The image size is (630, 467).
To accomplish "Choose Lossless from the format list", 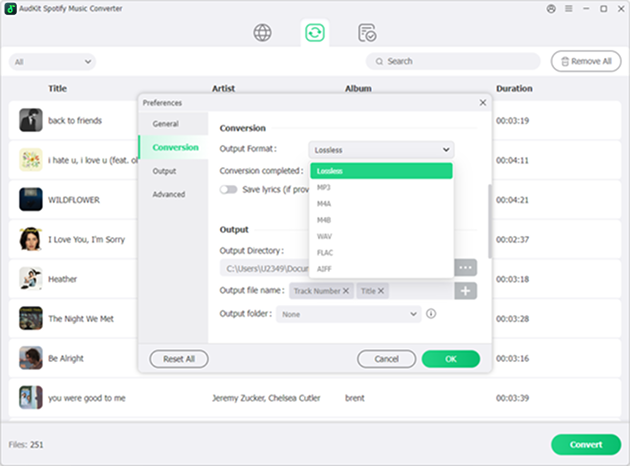I will [x=381, y=171].
